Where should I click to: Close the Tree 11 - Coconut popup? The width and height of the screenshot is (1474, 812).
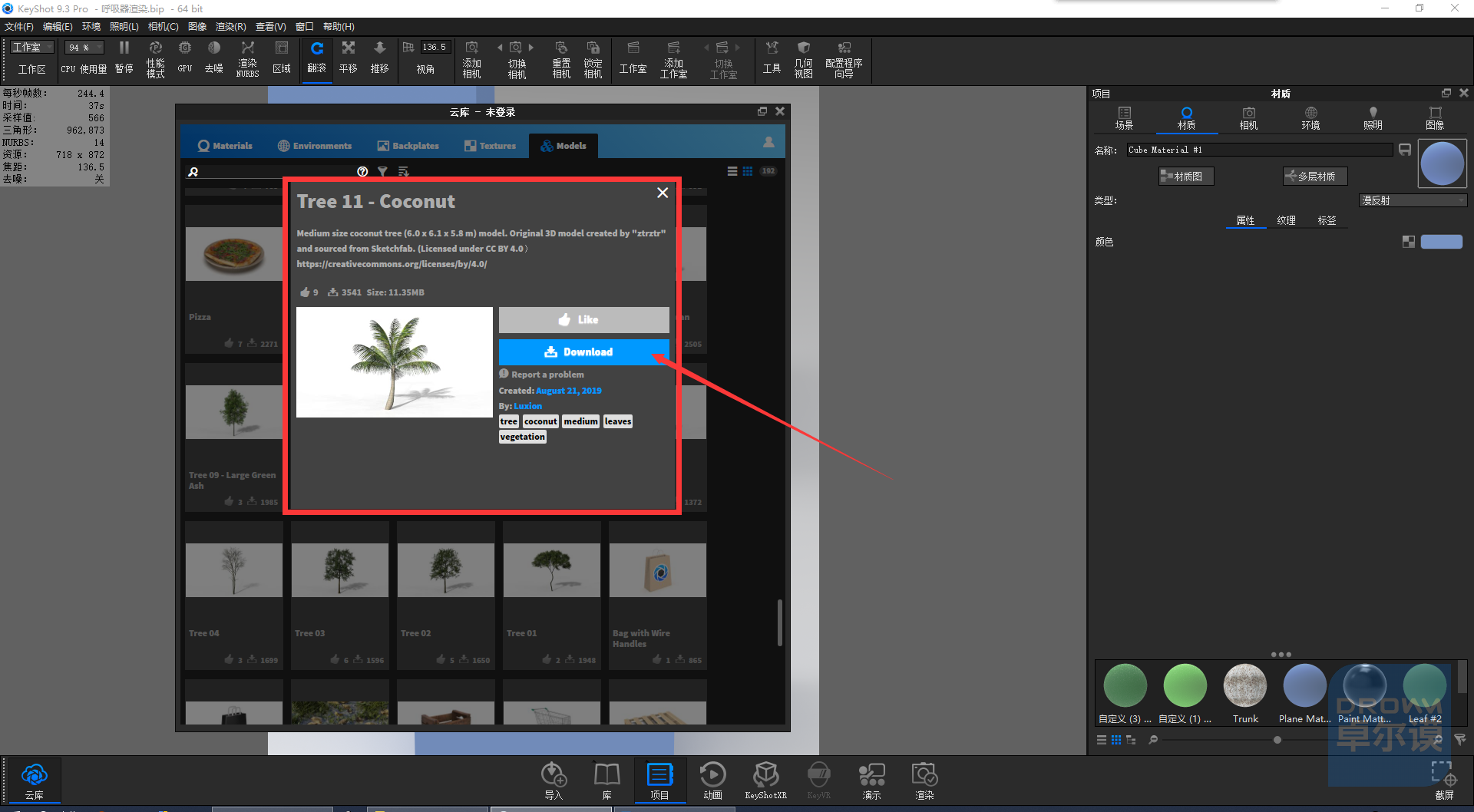pos(663,193)
